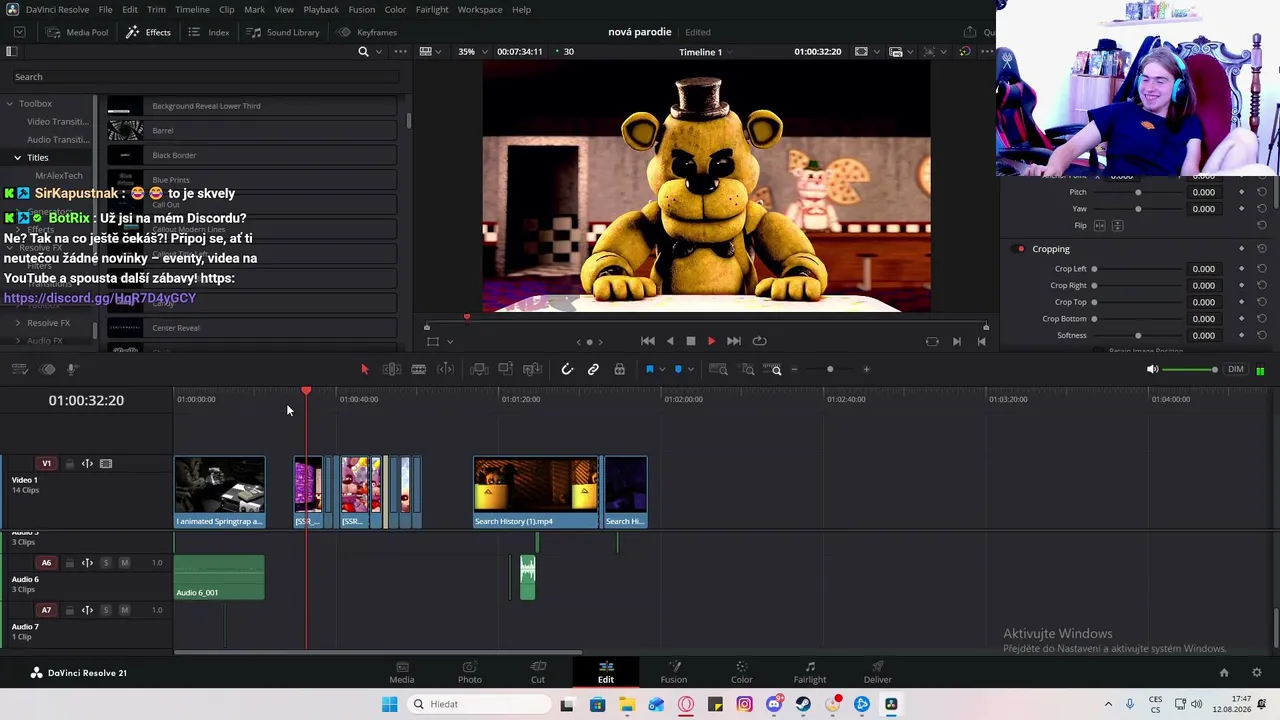The image size is (1280, 720).
Task: Click the timeline Full Extent Zoom icon
Action: [718, 370]
